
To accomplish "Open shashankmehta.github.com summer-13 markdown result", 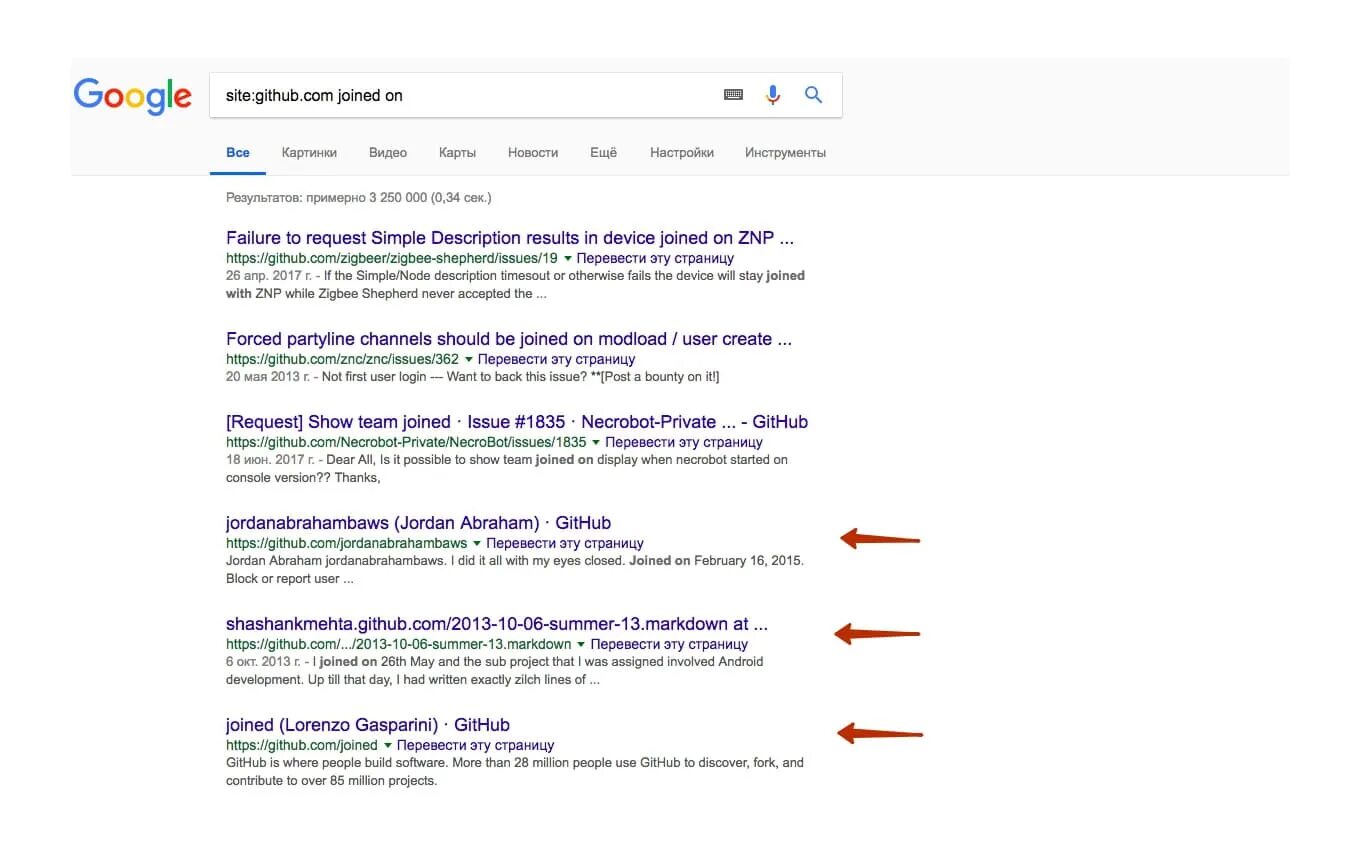I will coord(497,624).
